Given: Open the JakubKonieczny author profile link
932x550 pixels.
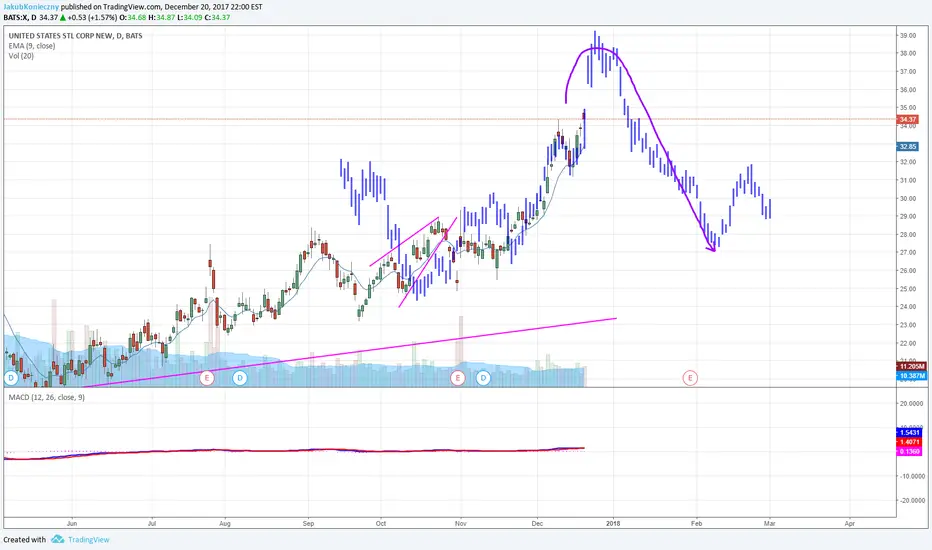Looking at the screenshot, I should point(32,7).
